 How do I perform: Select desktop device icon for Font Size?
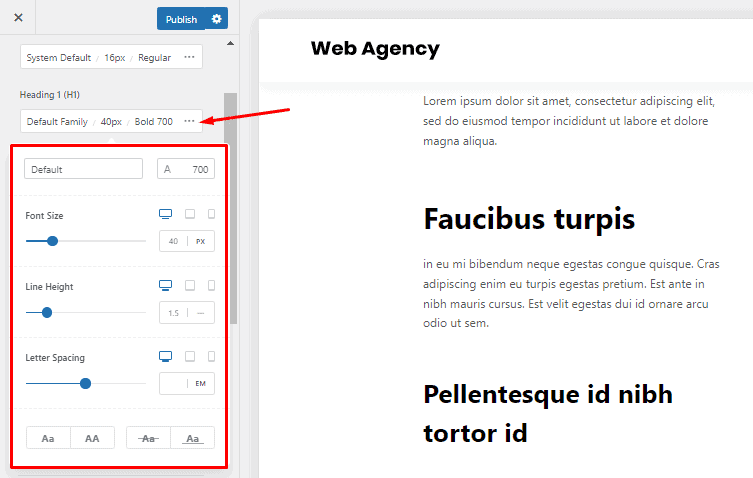pyautogui.click(x=166, y=215)
